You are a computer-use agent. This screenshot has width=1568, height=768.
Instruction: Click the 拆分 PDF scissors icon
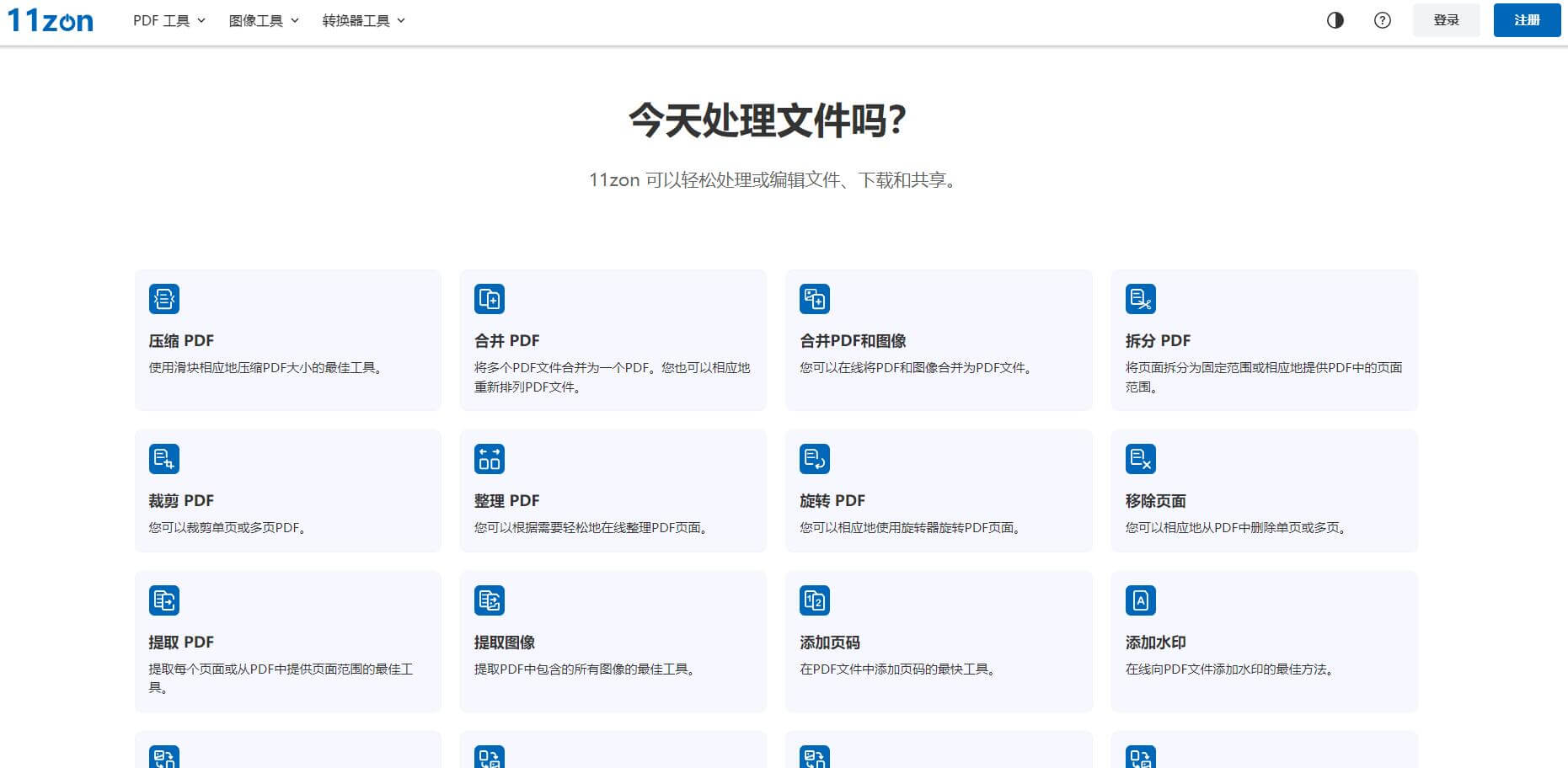pyautogui.click(x=1141, y=299)
